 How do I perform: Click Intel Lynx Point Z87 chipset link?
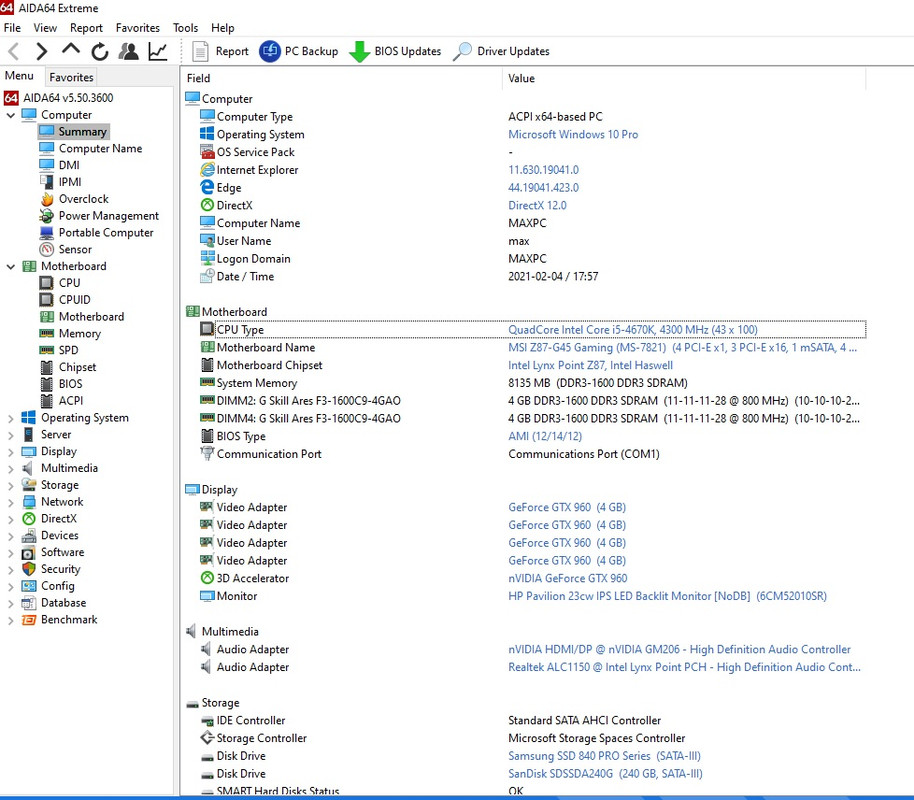pyautogui.click(x=590, y=365)
